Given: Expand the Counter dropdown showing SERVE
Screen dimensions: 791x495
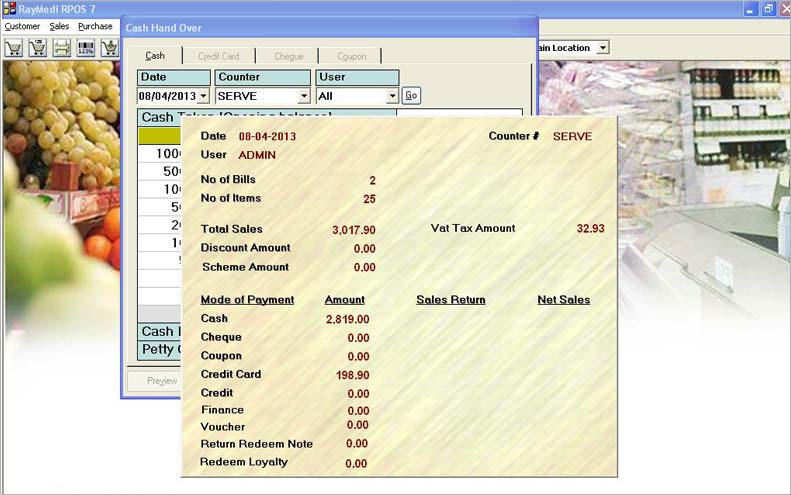Looking at the screenshot, I should click(x=304, y=96).
